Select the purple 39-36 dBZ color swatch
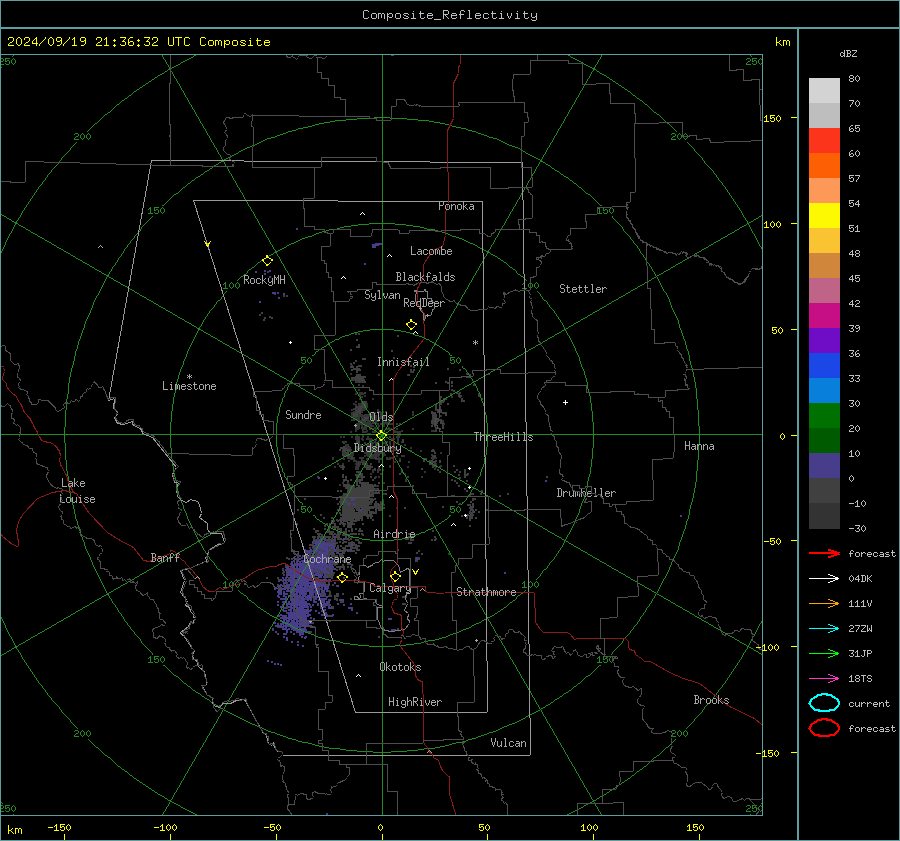Image resolution: width=900 pixels, height=841 pixels. [824, 341]
